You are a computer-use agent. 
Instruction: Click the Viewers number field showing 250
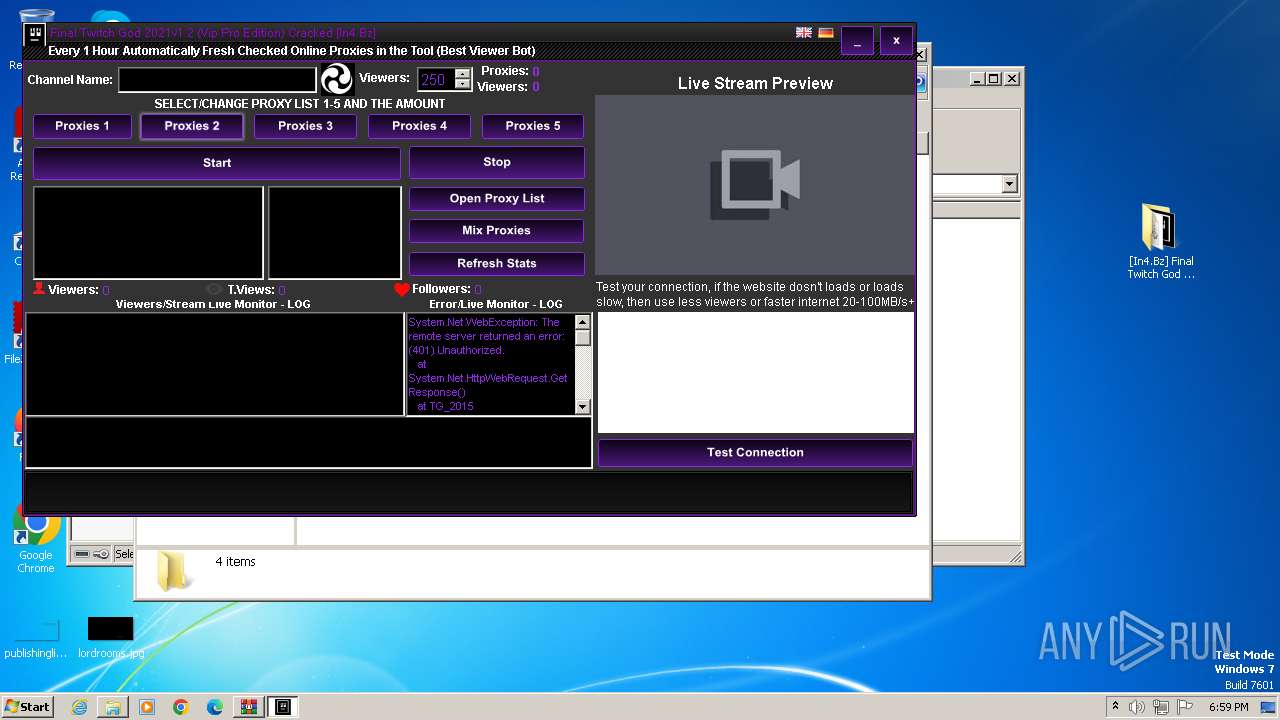(x=436, y=79)
